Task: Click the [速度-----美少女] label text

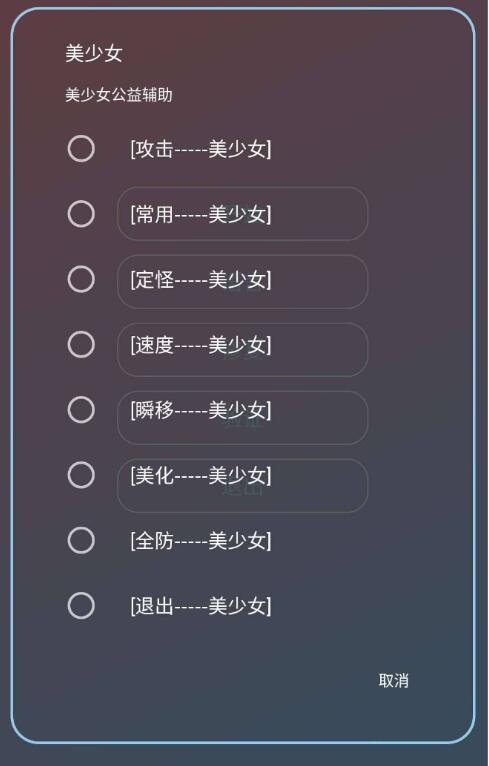Action: coord(201,345)
